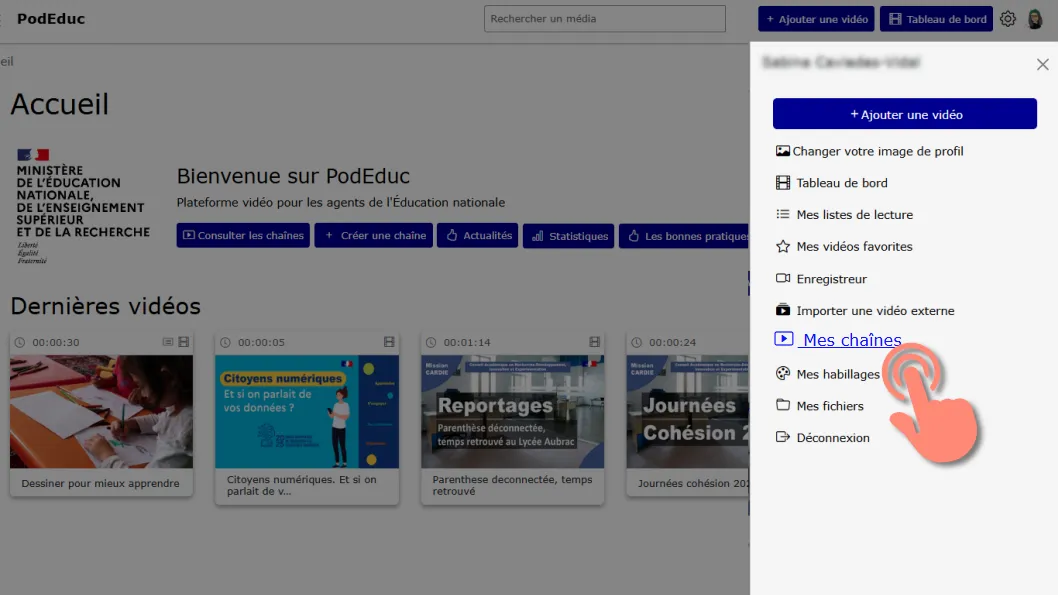Click 'Dessiner pour mieux apprendre' title
1058x595 pixels.
[101, 483]
